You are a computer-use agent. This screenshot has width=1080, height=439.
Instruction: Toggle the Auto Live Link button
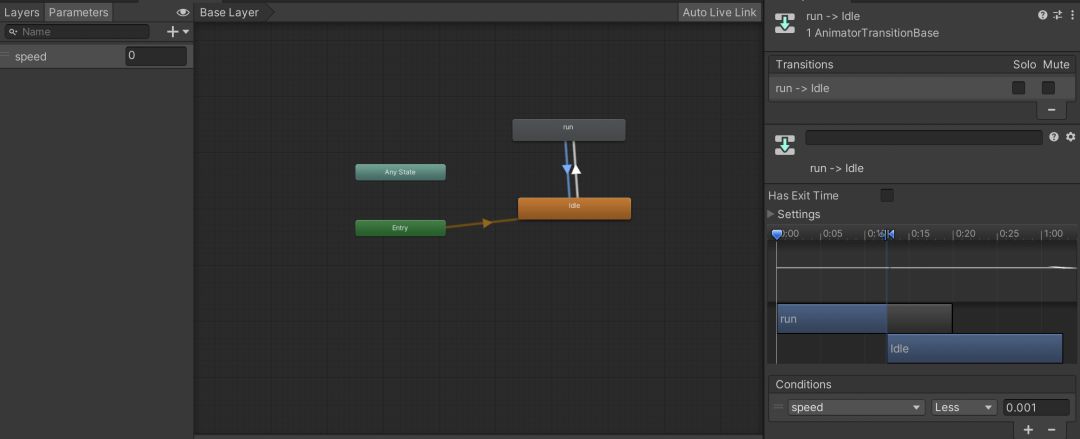pos(719,12)
